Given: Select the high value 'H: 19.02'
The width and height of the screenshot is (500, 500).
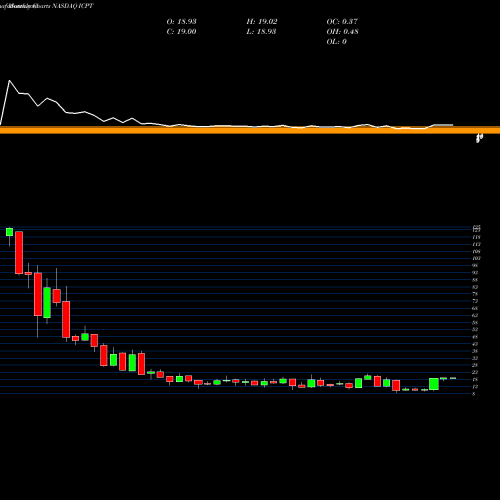Looking at the screenshot, I should pos(262,22).
